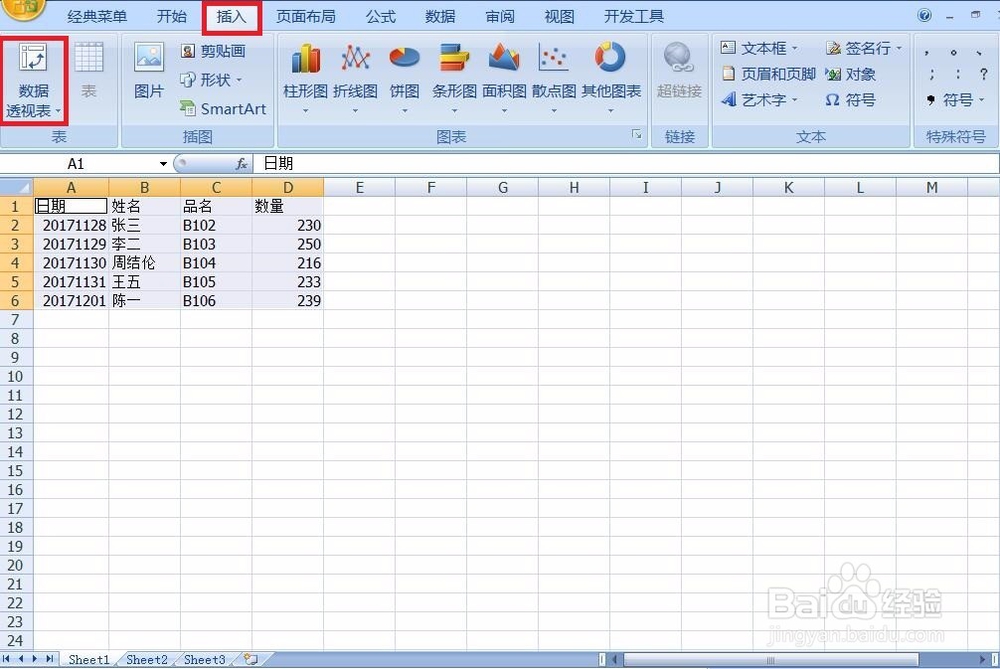Open the 柱形图 (Column chart) gallery
Image resolution: width=1000 pixels, height=669 pixels.
coord(305,72)
